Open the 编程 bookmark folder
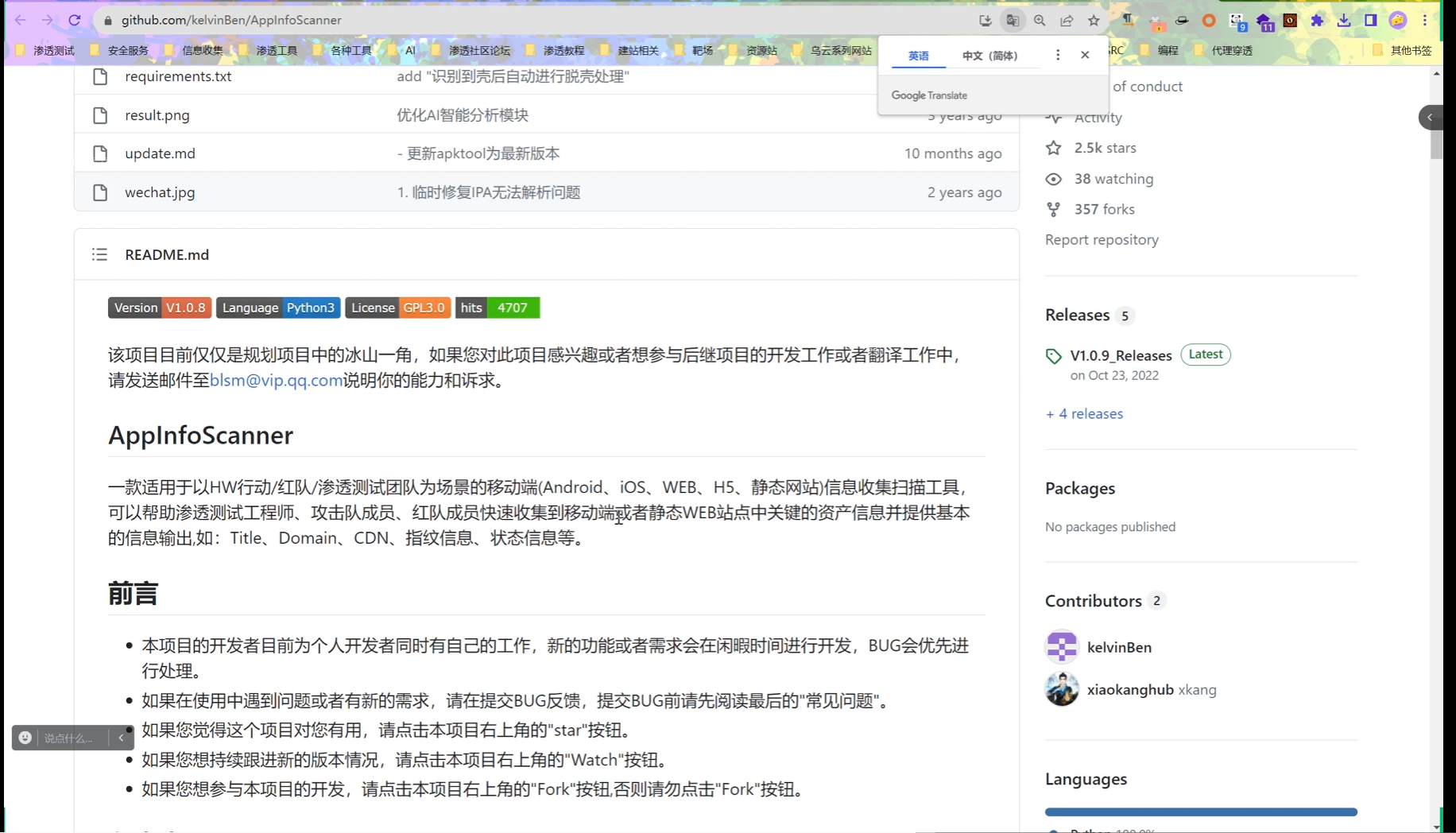Viewport: 1456px width, 833px height. click(1160, 50)
